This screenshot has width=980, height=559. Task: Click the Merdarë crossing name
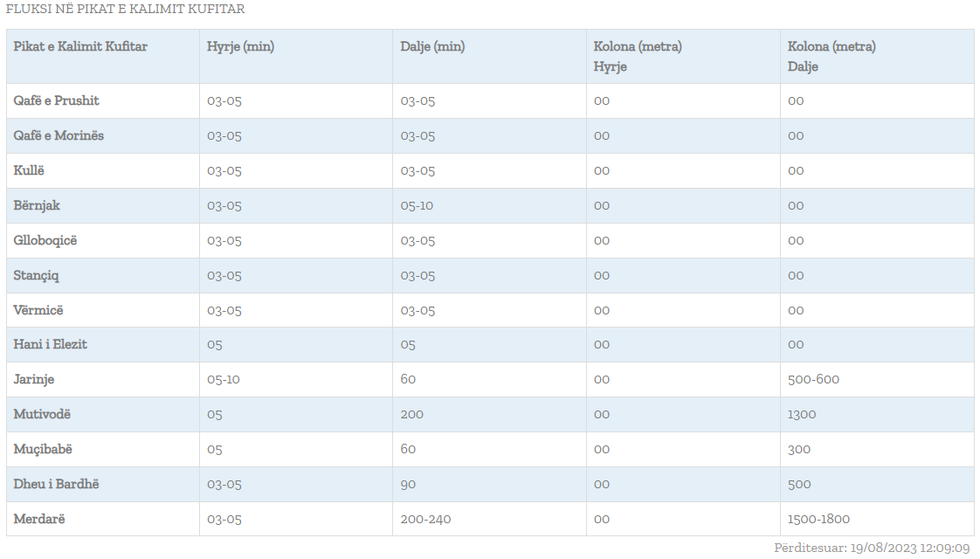[x=39, y=519]
